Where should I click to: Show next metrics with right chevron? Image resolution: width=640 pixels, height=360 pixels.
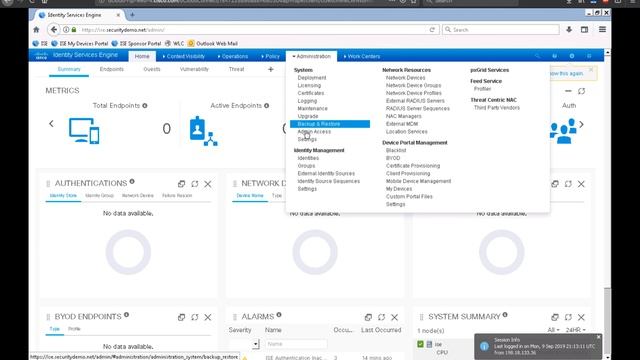pos(582,124)
